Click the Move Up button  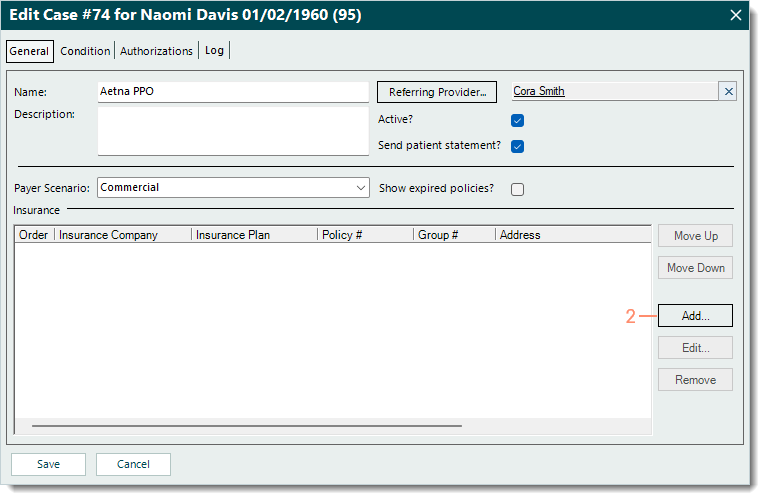[x=695, y=236]
